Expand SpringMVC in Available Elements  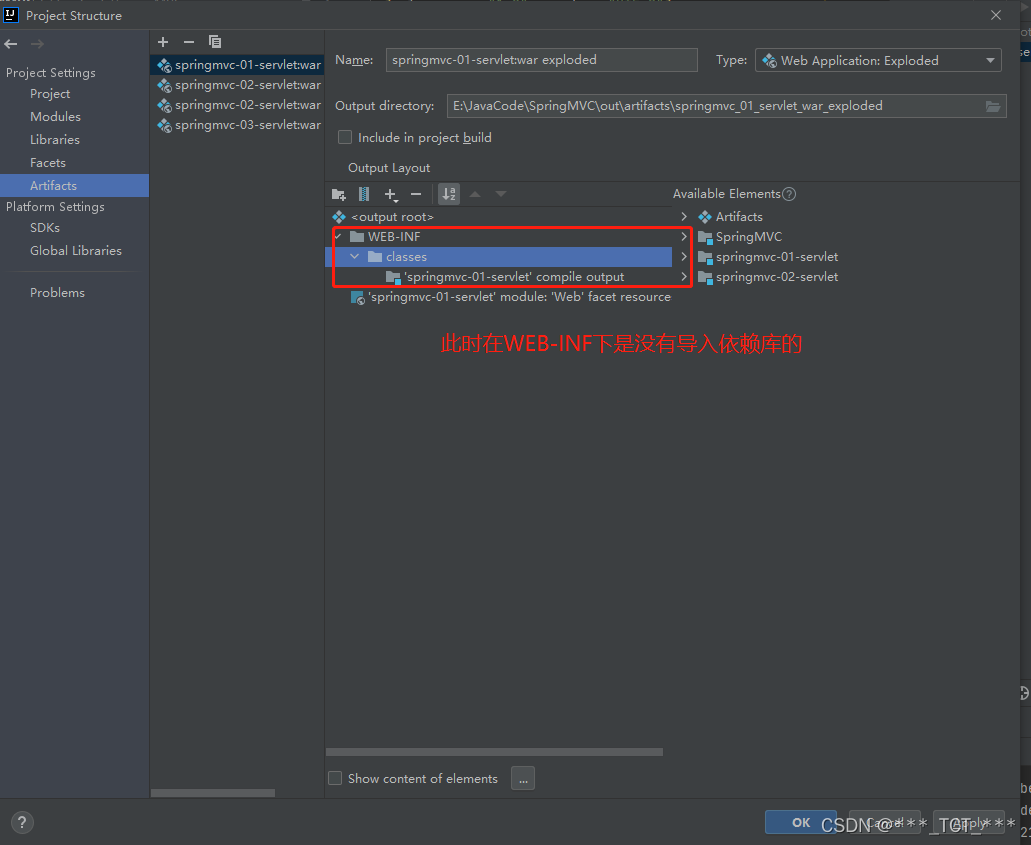tap(684, 237)
